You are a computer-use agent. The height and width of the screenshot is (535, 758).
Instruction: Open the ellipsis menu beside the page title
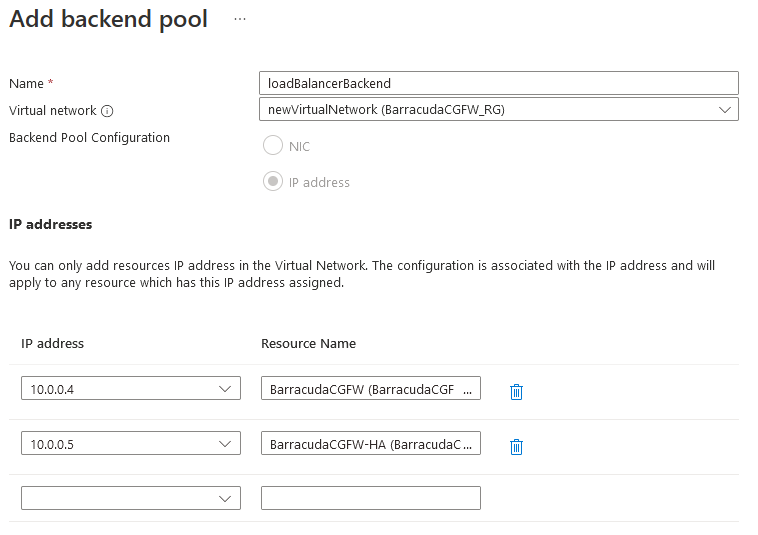pyautogui.click(x=240, y=19)
